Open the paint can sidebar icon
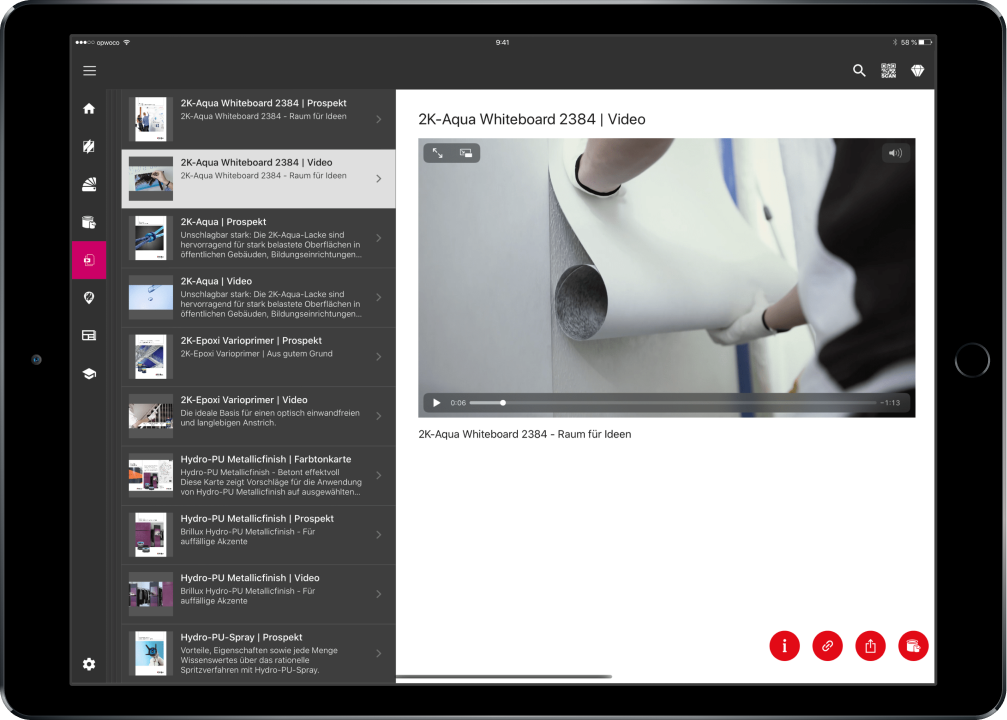 click(x=89, y=222)
